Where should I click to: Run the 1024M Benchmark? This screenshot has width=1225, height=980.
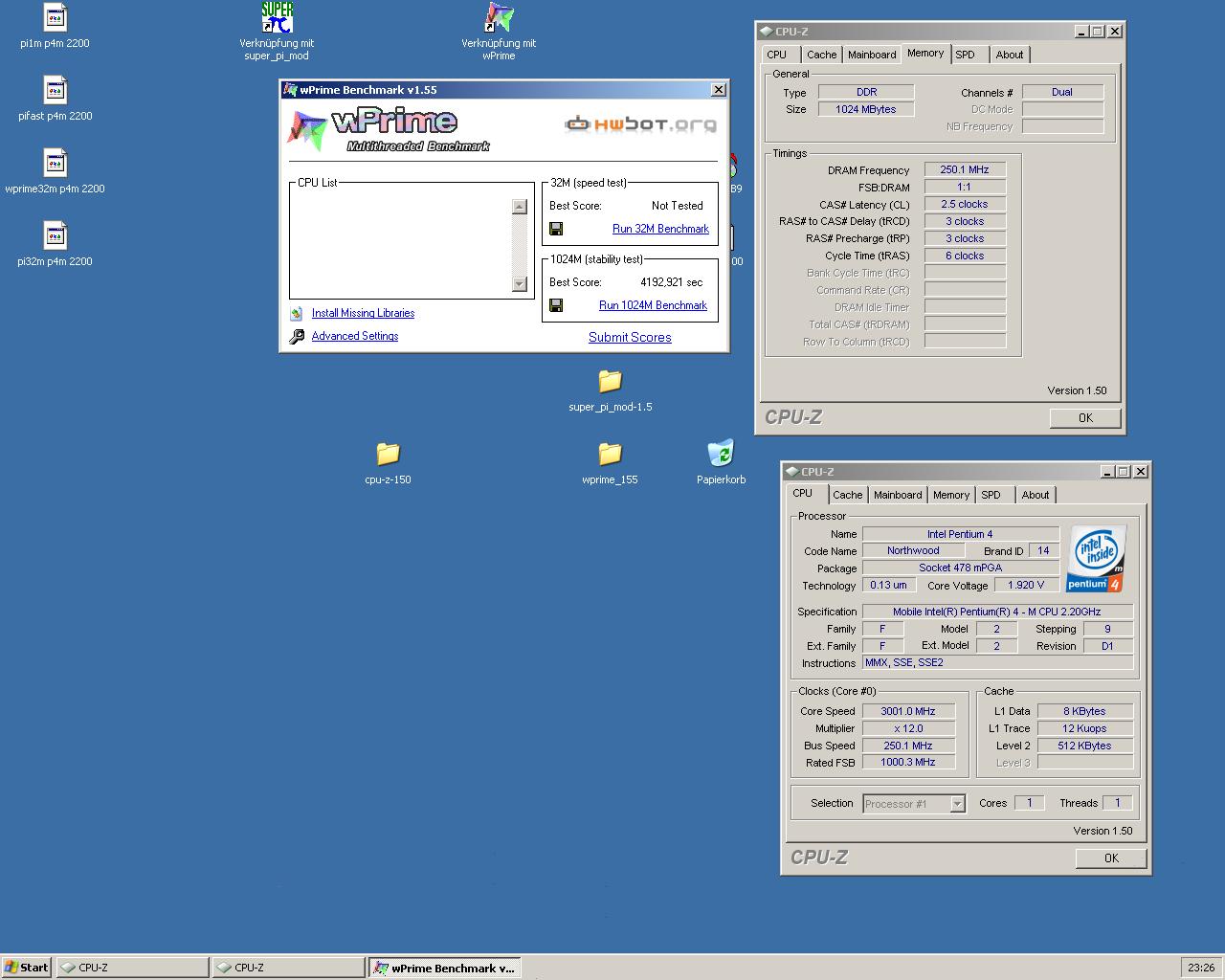coord(653,305)
